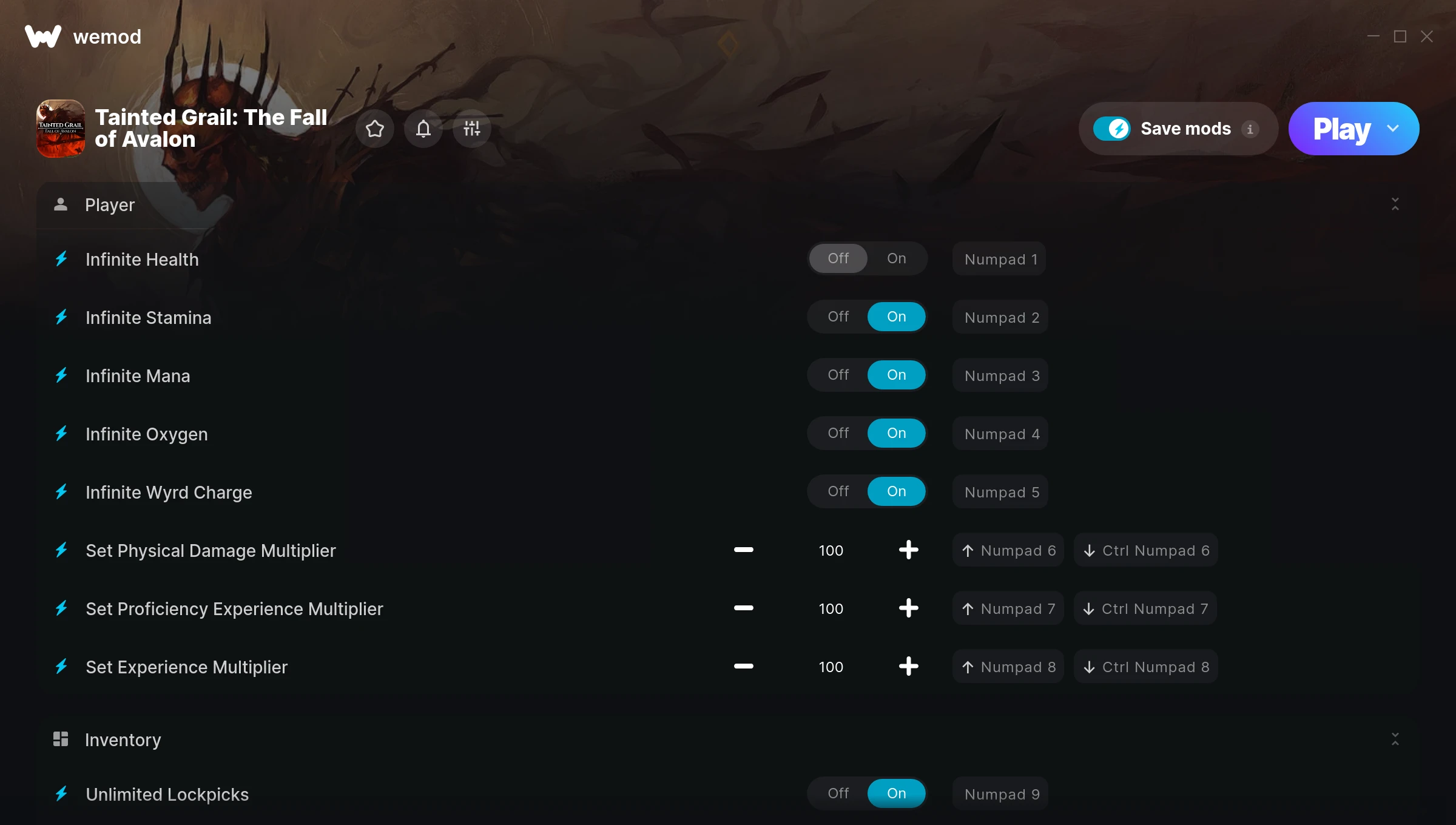
Task: Collapse the Inventory section
Action: (x=1395, y=739)
